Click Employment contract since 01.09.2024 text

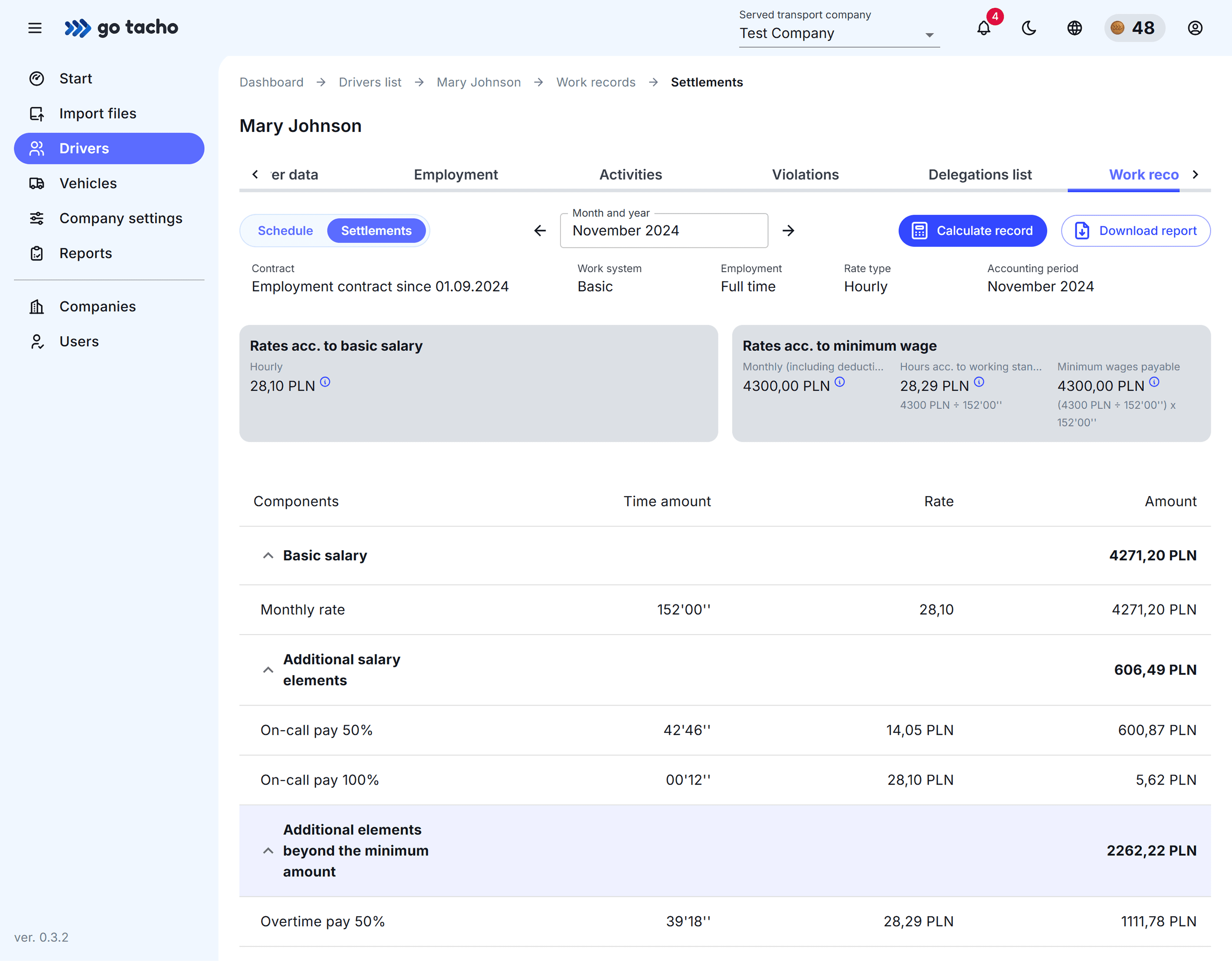pyautogui.click(x=380, y=287)
